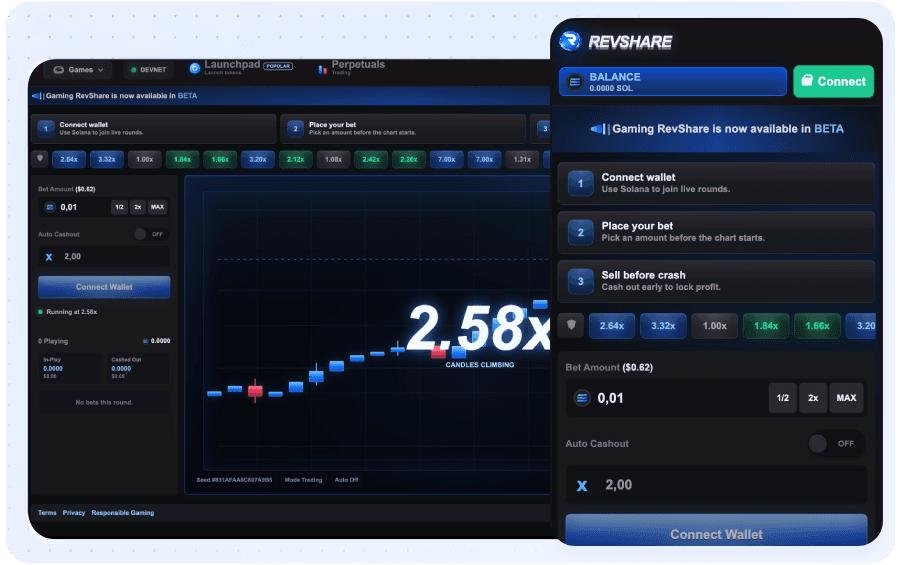This screenshot has height=565, width=900.
Task: Click the blue X icon in desktop cashout field
Action: pyautogui.click(x=49, y=257)
